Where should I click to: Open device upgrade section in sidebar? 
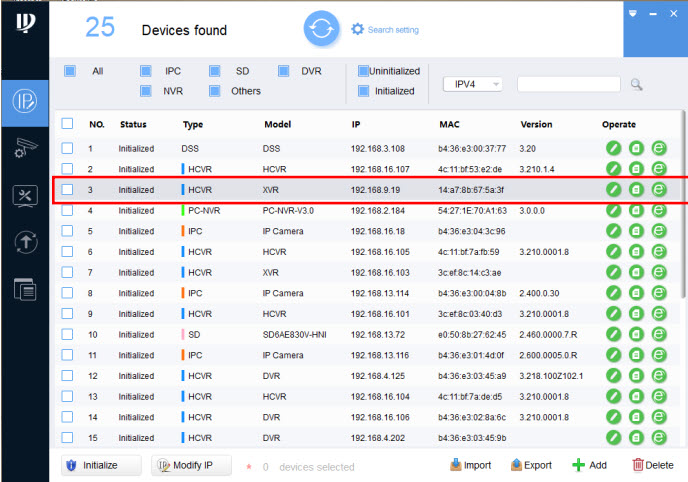point(25,242)
